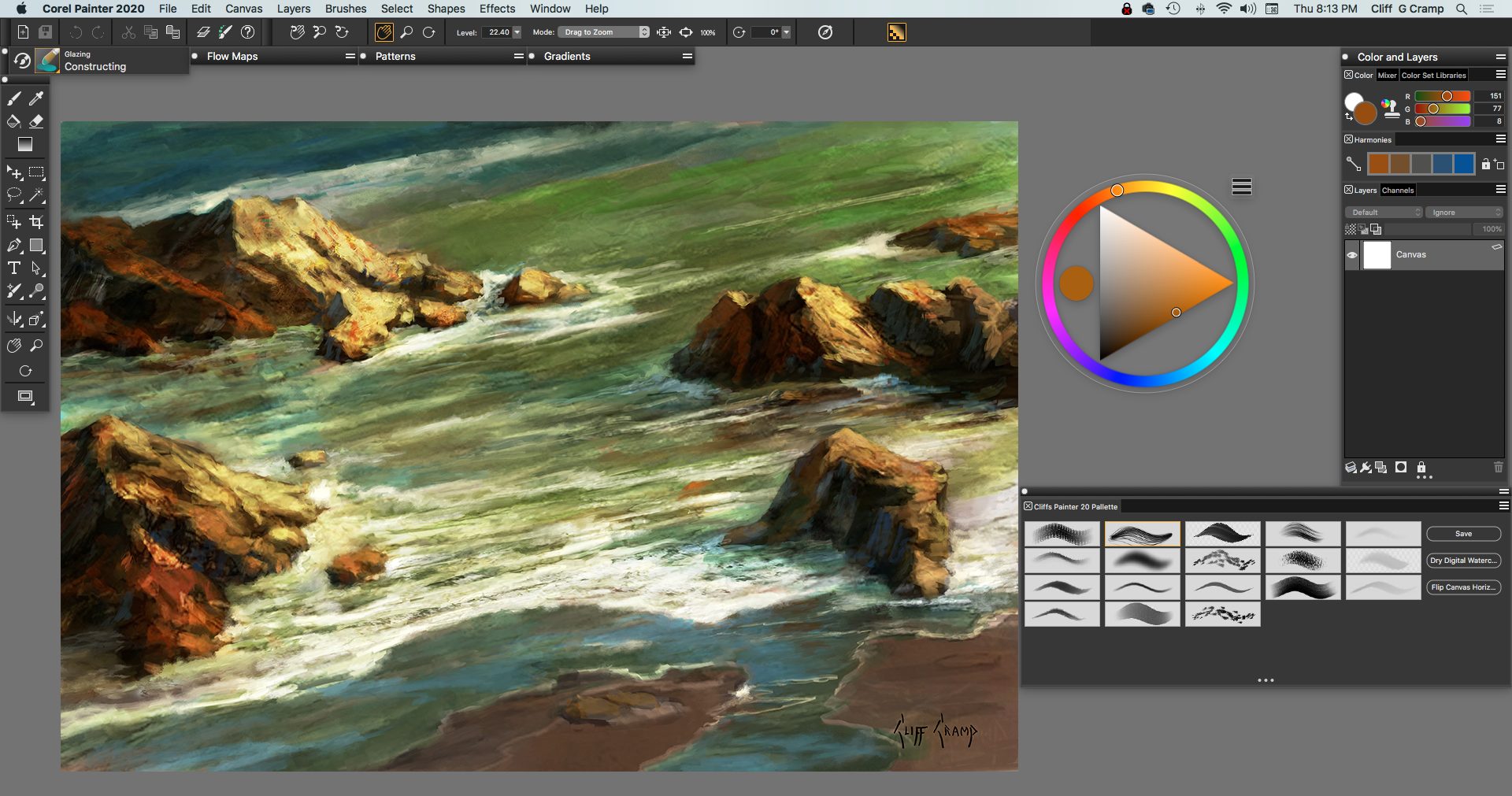
Task: Select the Dropper tool
Action: (36, 98)
